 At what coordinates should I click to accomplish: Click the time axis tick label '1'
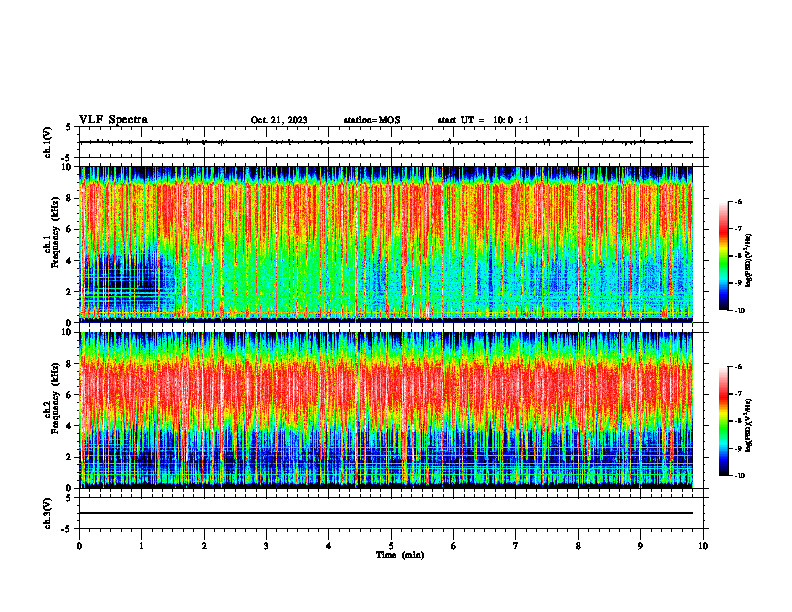tap(141, 546)
